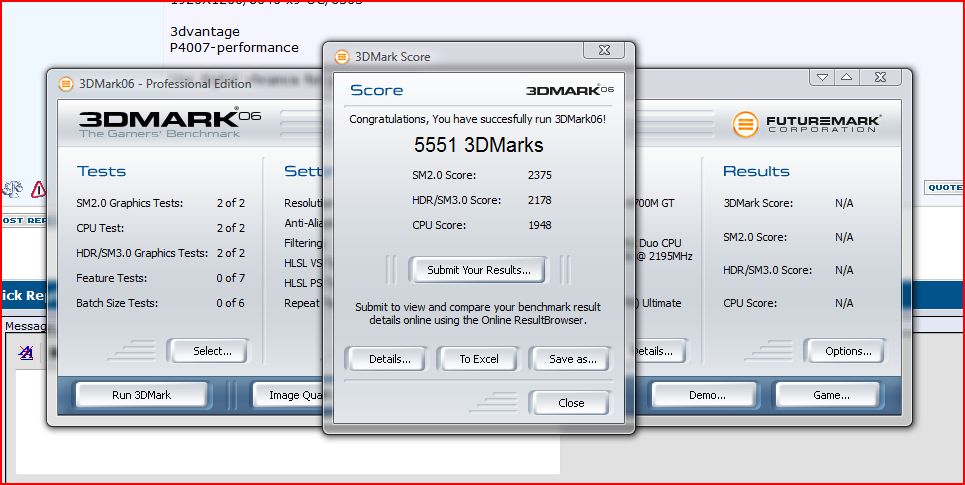Click '3dvantage' text on forum page
Screen dimensions: 965x485
point(205,31)
